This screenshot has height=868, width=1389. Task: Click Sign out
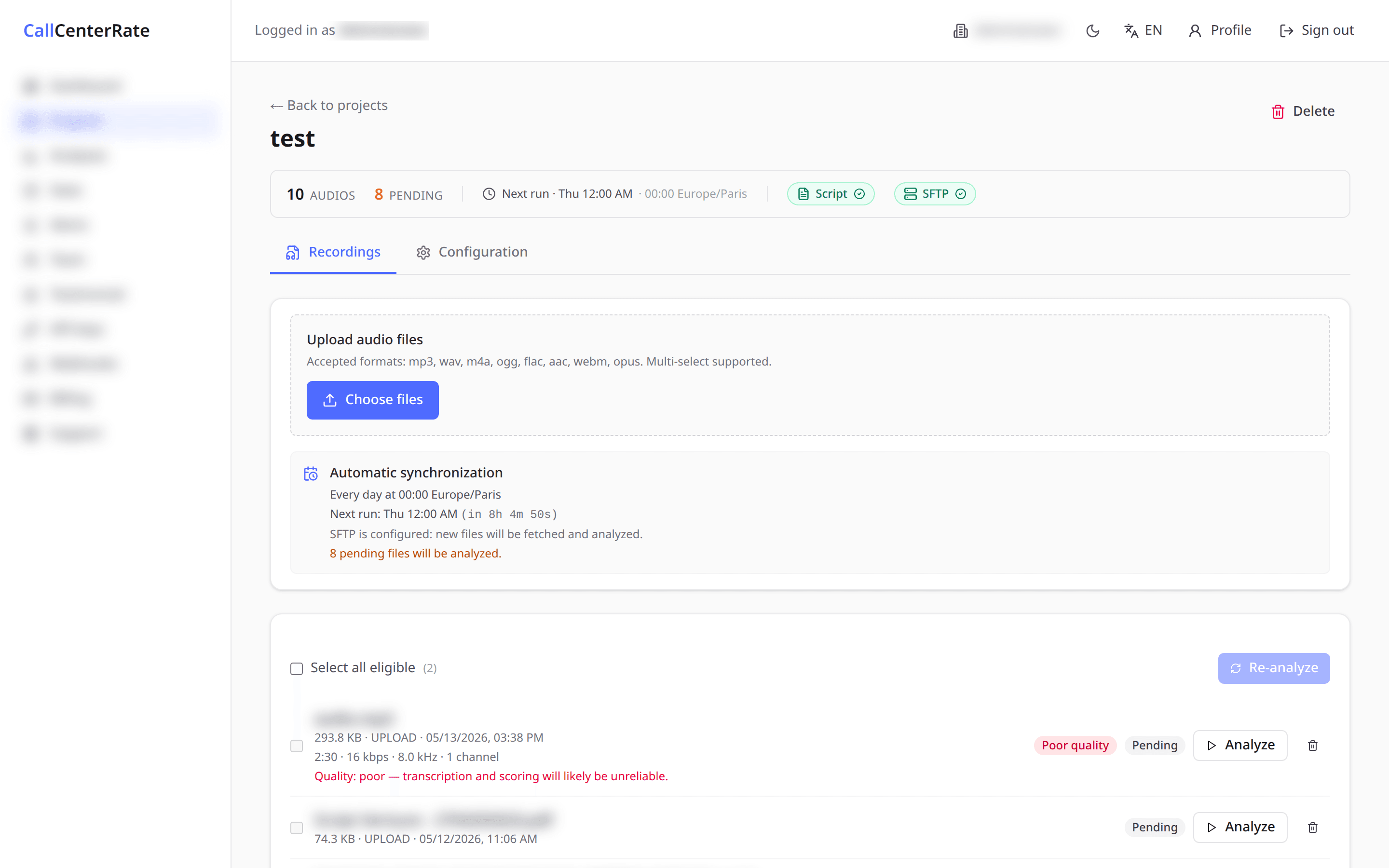(x=1316, y=30)
